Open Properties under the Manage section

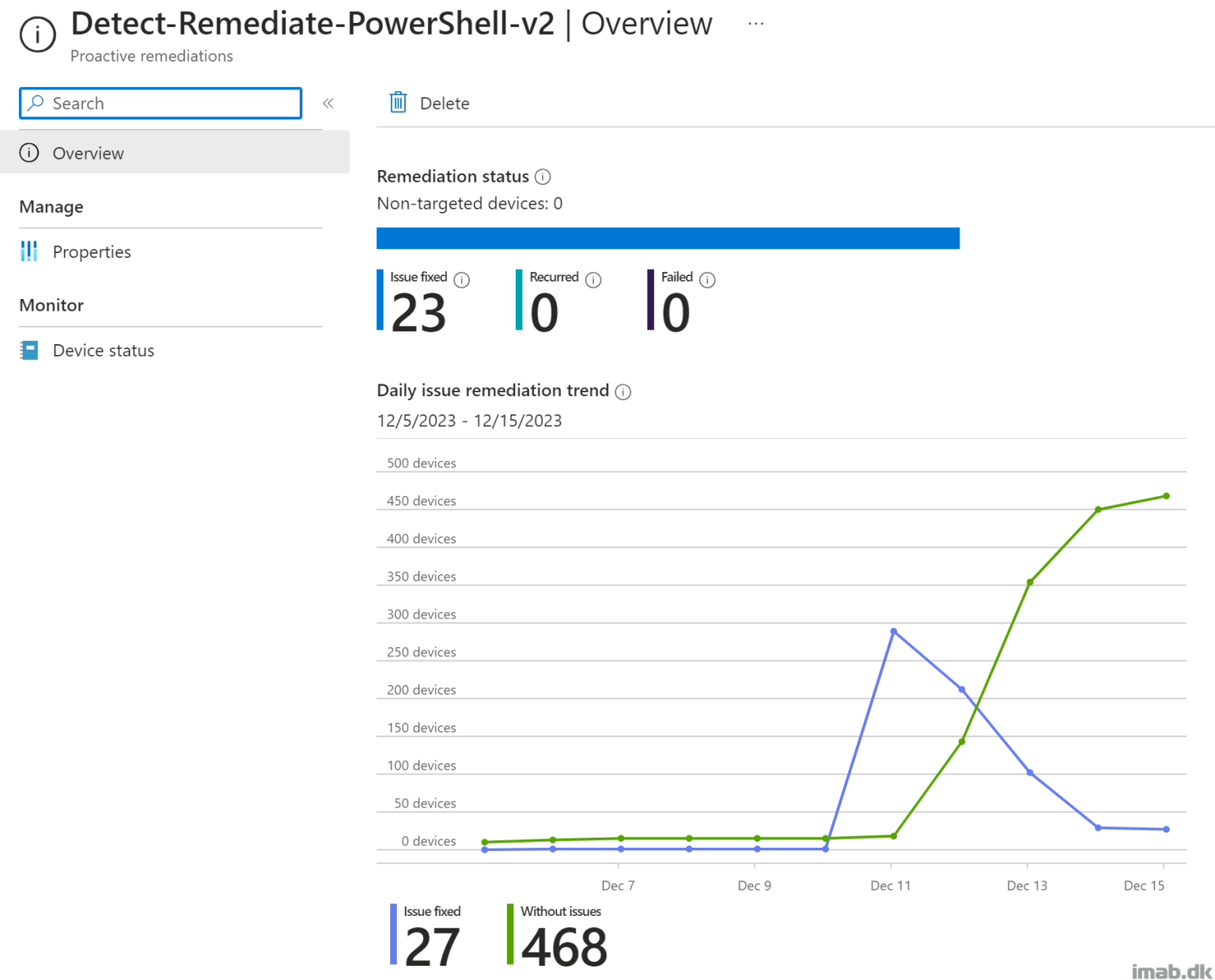click(92, 251)
